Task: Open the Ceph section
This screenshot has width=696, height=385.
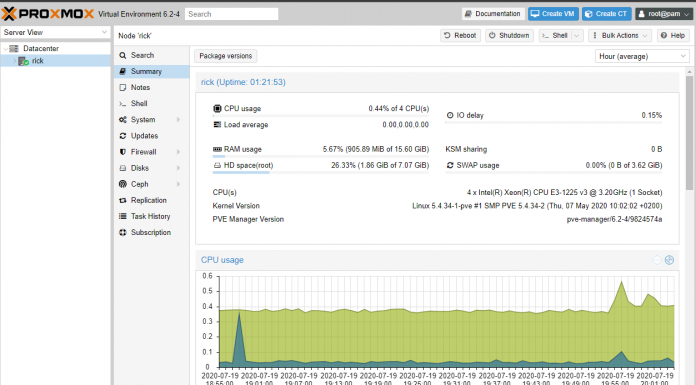Action: pos(151,184)
